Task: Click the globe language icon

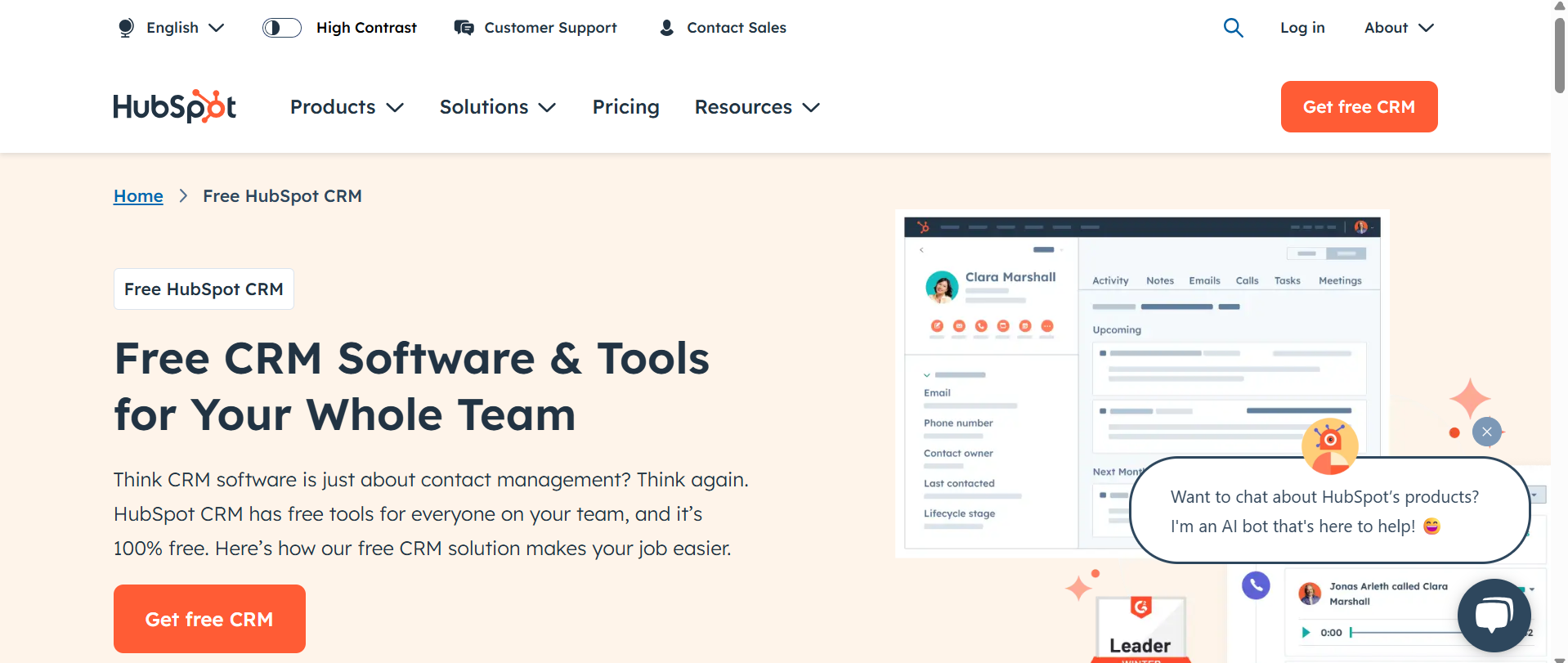Action: coord(126,28)
